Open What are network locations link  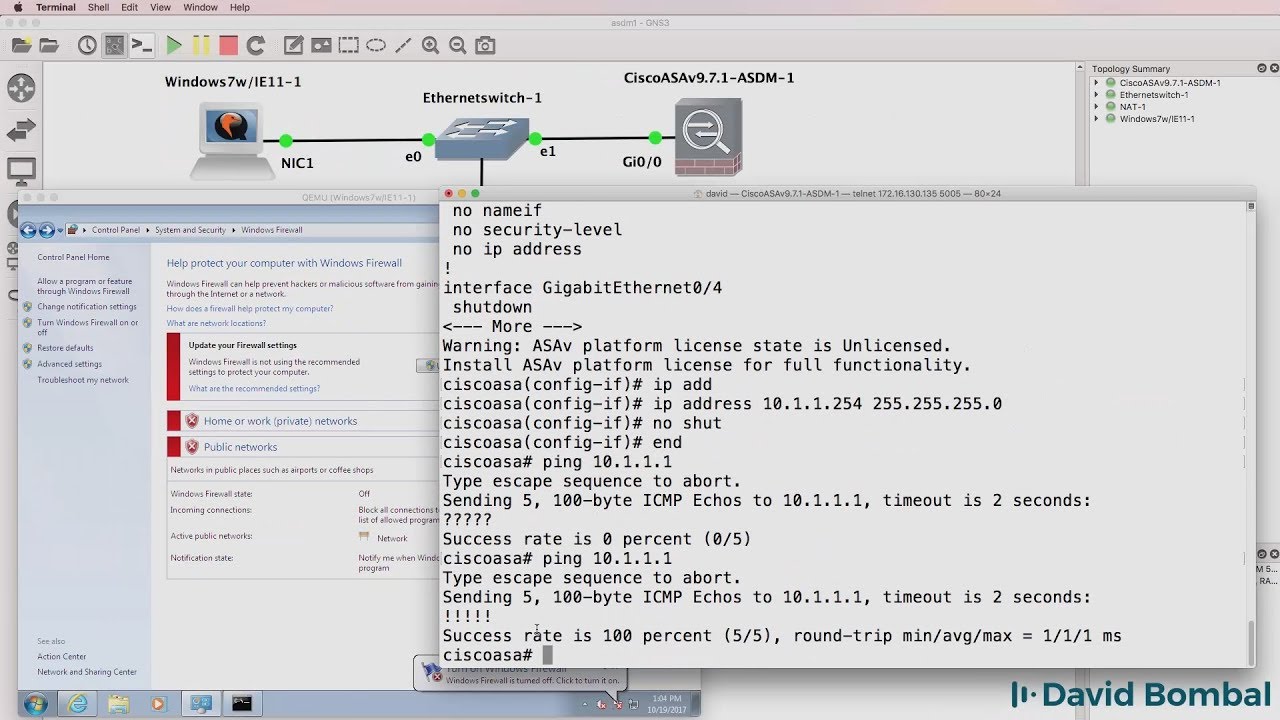pyautogui.click(x=216, y=323)
